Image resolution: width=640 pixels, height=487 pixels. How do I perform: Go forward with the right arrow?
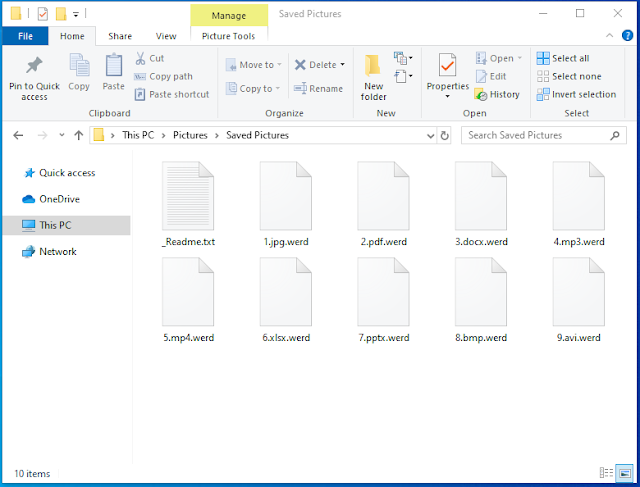(x=42, y=135)
